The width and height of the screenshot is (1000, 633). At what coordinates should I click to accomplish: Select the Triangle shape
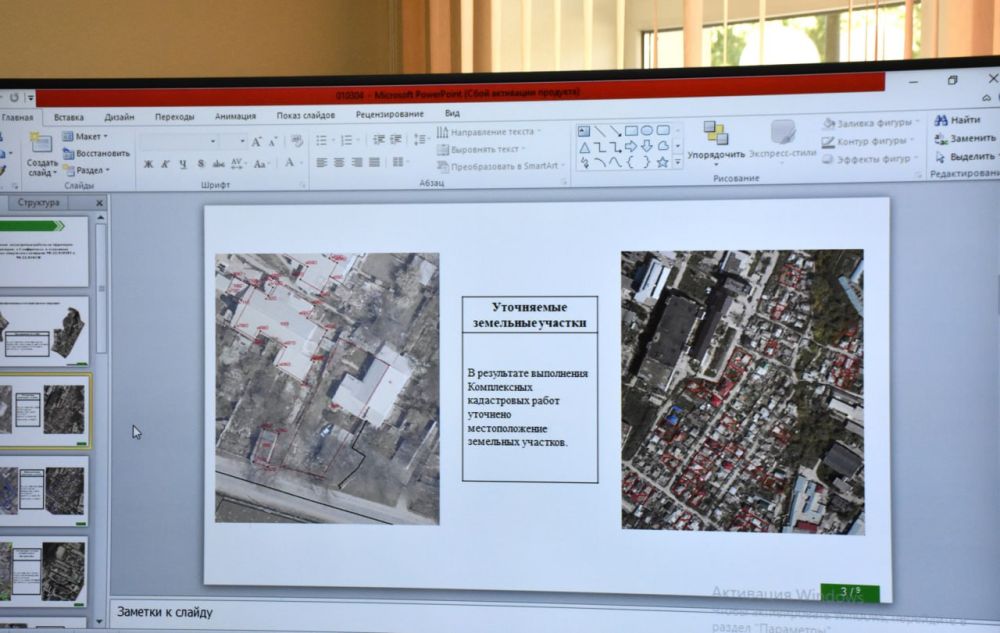tap(584, 148)
